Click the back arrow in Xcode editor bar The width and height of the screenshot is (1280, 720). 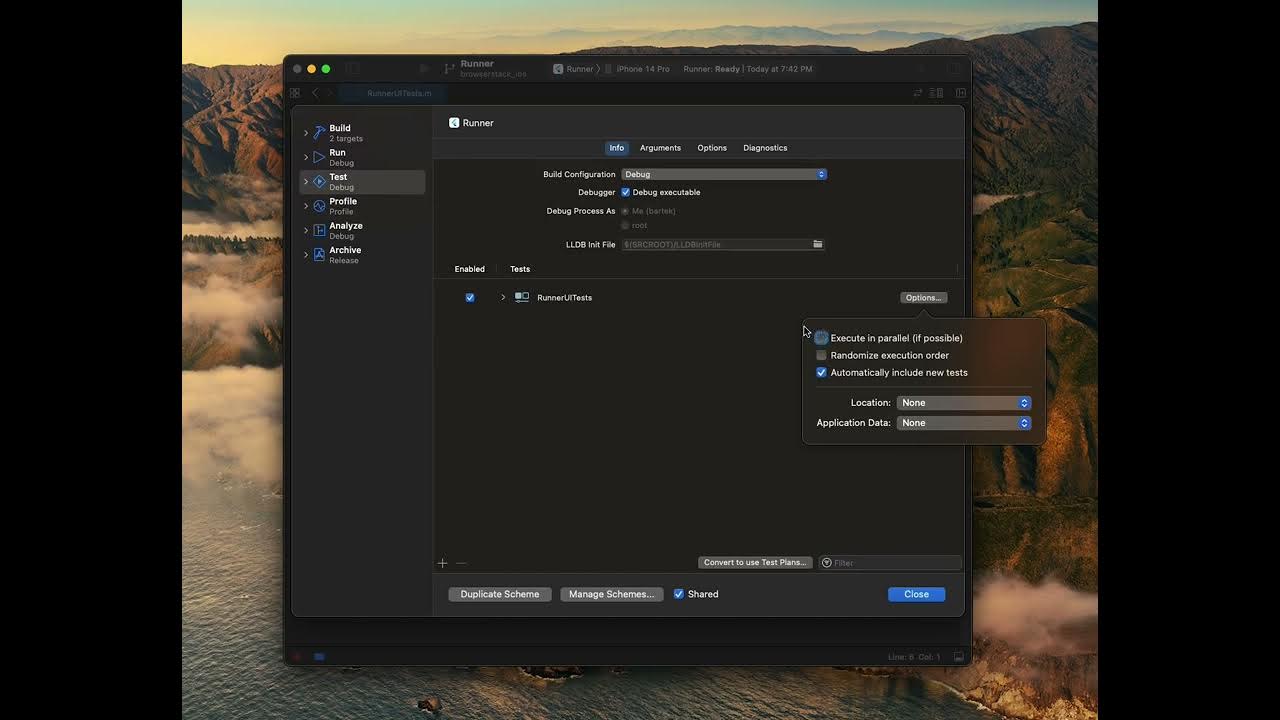click(x=315, y=93)
